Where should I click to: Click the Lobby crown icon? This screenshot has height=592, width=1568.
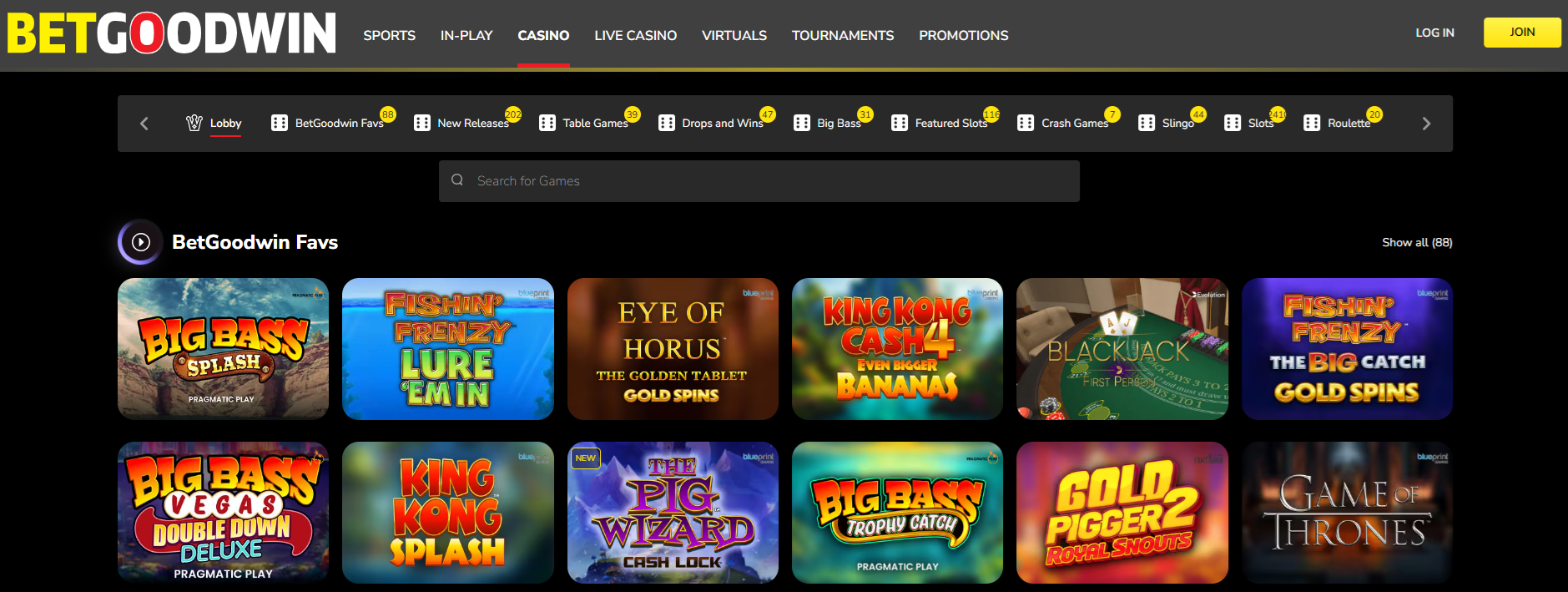(194, 123)
